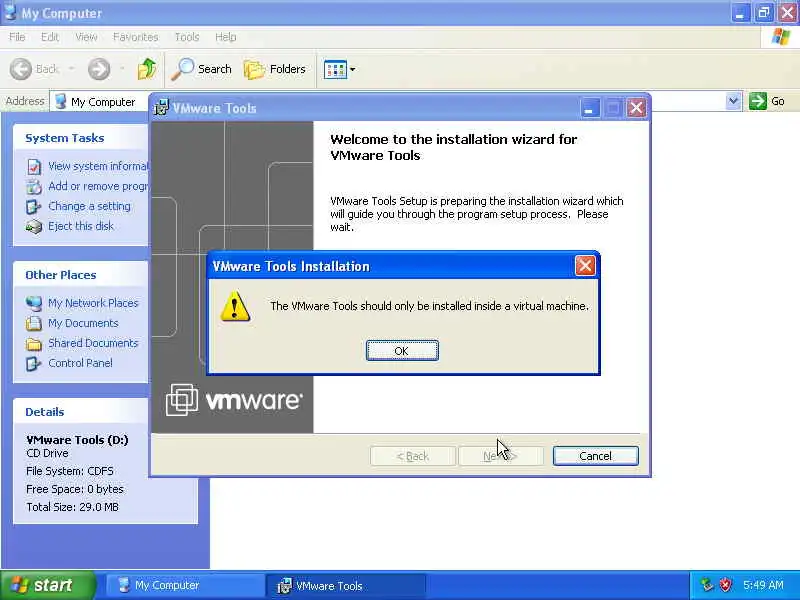The width and height of the screenshot is (800, 600).
Task: Go up one folder level
Action: coord(147,69)
